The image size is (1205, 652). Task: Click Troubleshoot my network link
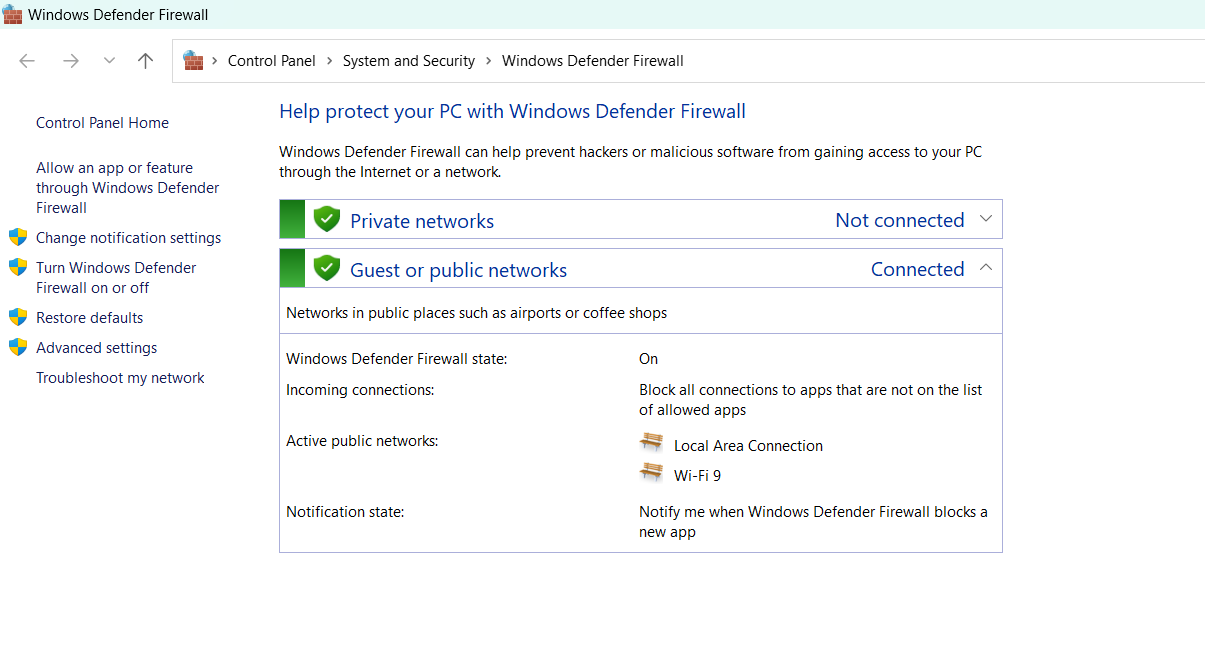tap(120, 378)
